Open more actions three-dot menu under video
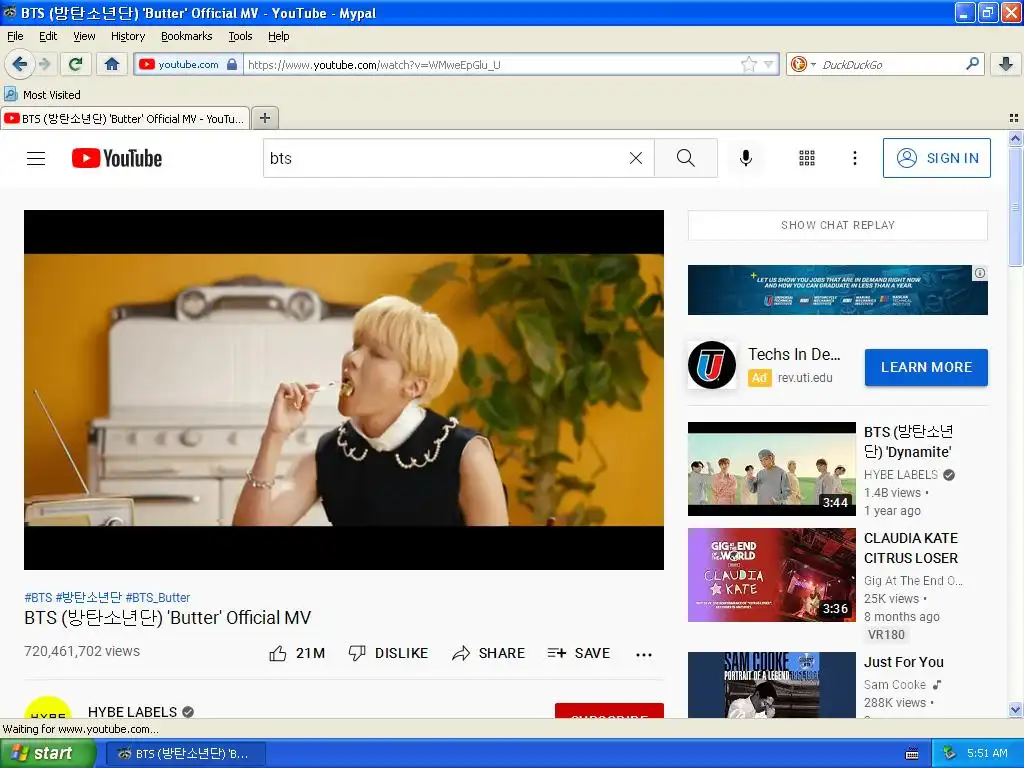Viewport: 1024px width, 768px height. pyautogui.click(x=644, y=654)
